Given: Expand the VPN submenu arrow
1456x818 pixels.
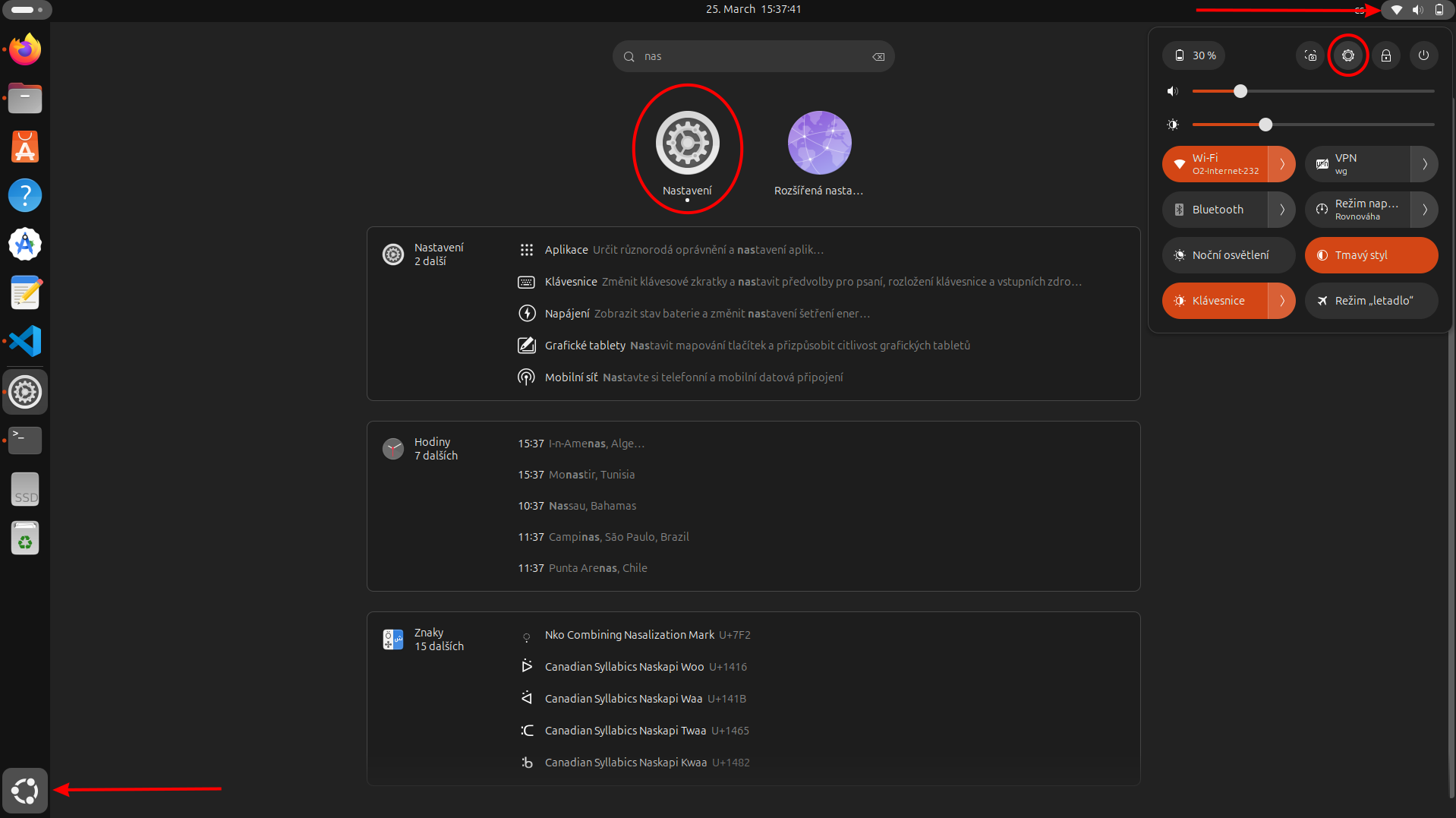Looking at the screenshot, I should point(1425,164).
